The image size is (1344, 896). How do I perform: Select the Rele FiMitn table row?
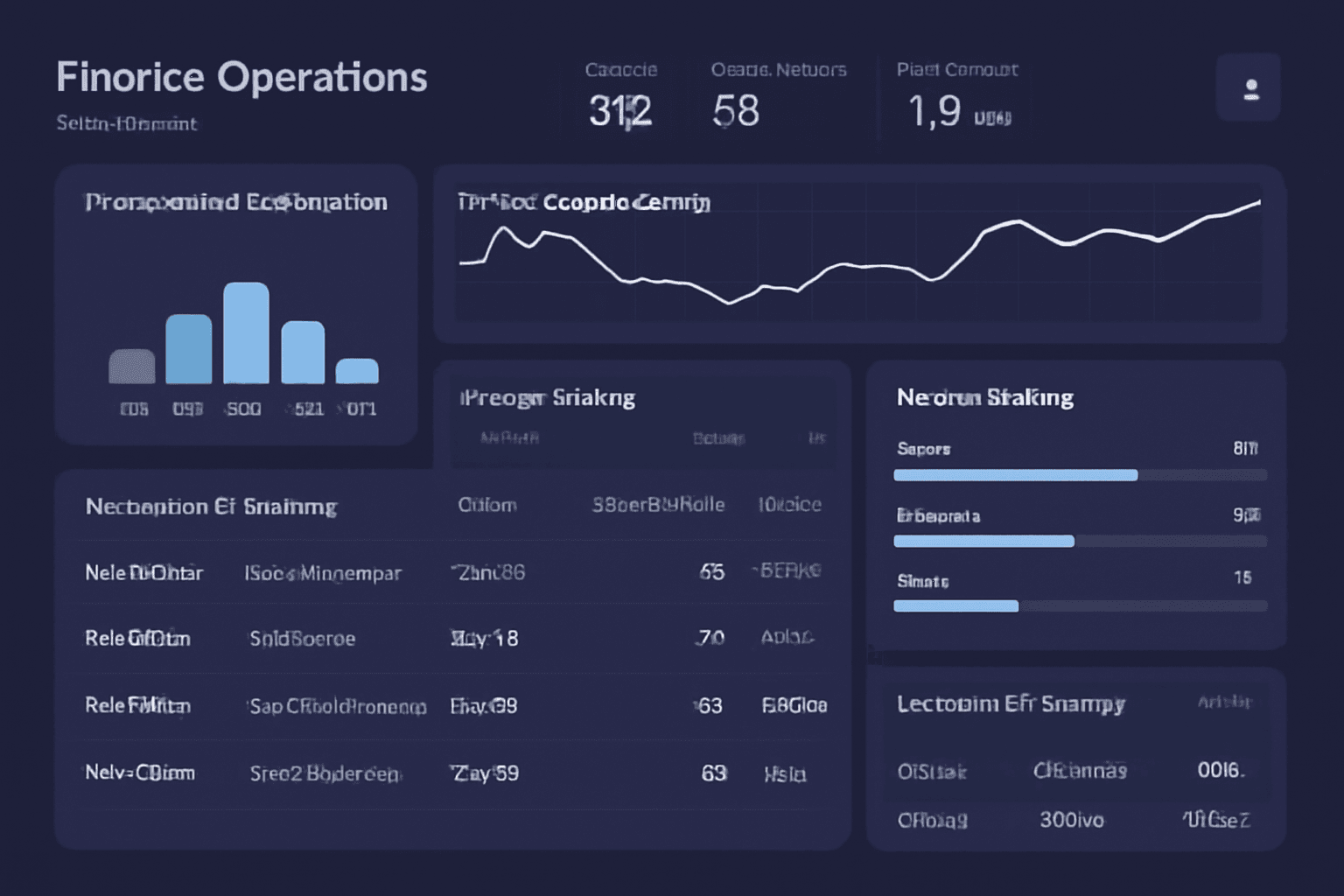pyautogui.click(x=453, y=705)
